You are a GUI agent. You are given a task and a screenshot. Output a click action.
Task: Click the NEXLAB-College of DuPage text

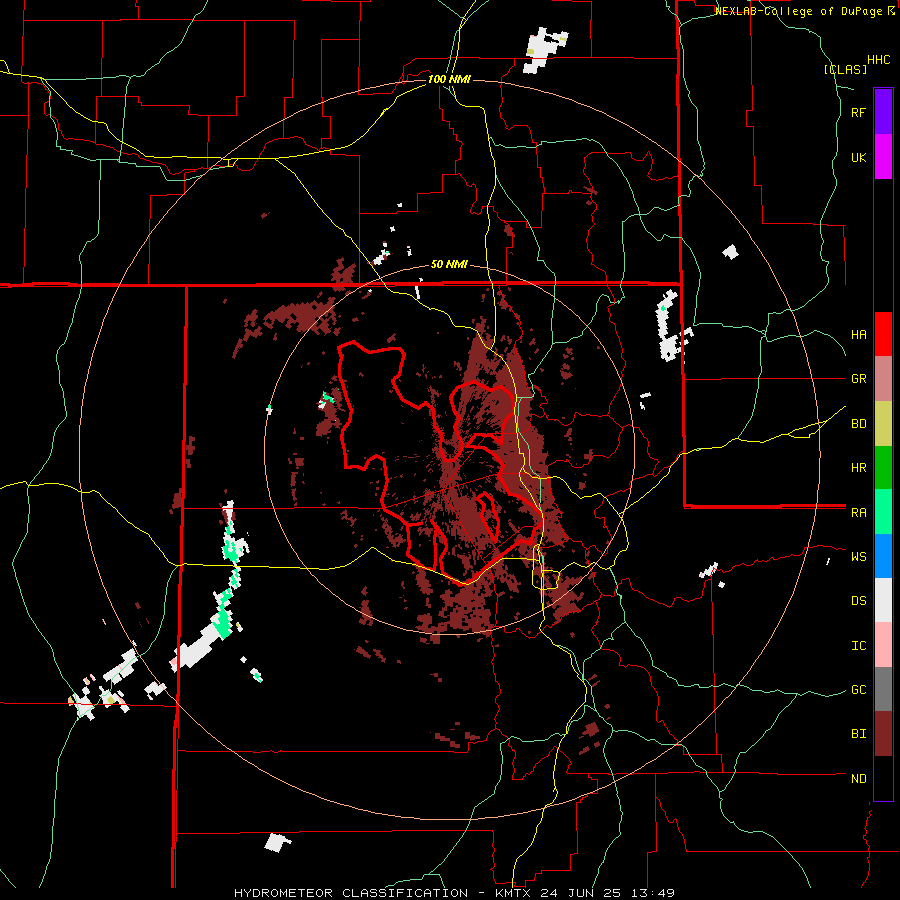[800, 11]
